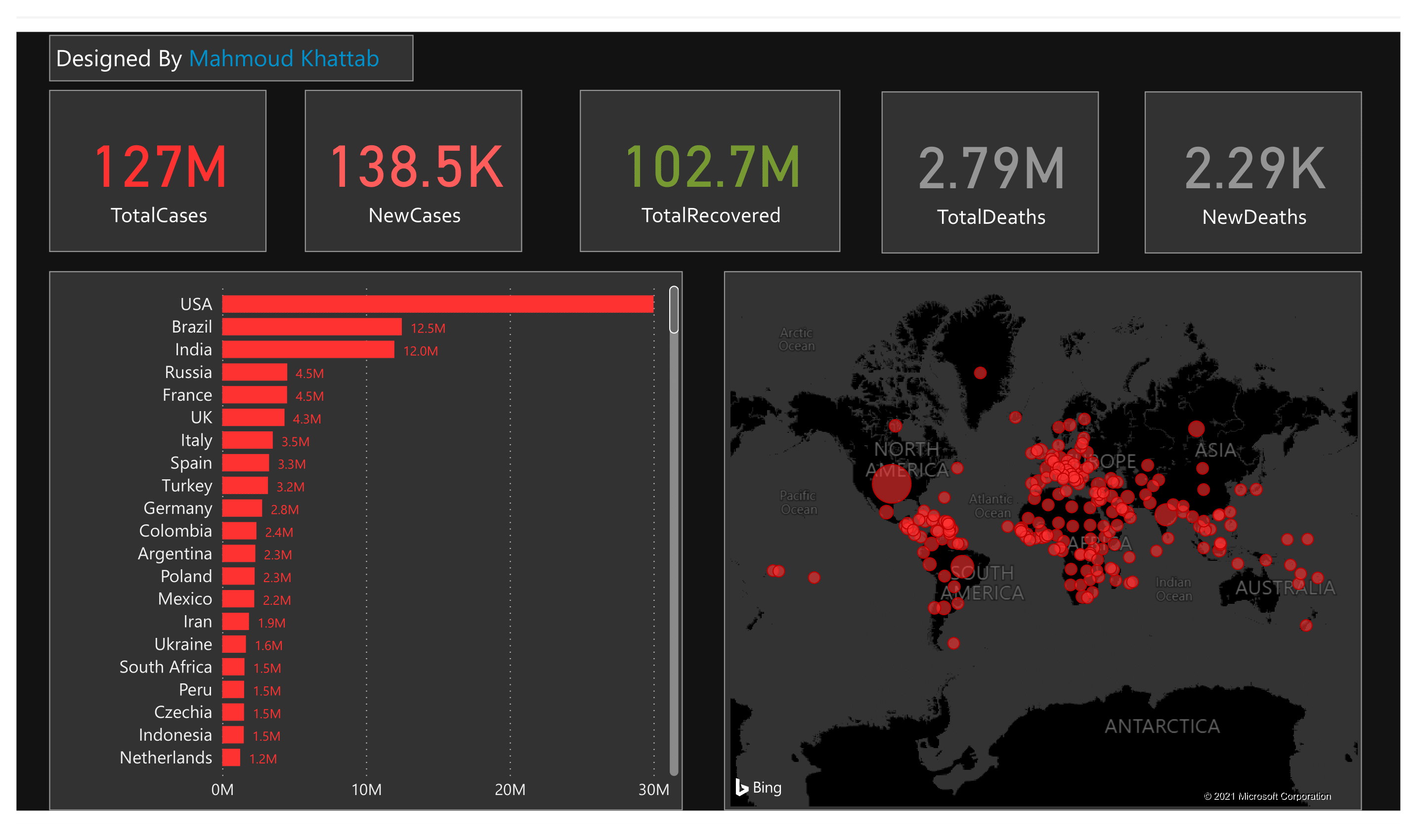Open the Mahmoud Khattab designer link
The height and width of the screenshot is (840, 1417).
[283, 58]
